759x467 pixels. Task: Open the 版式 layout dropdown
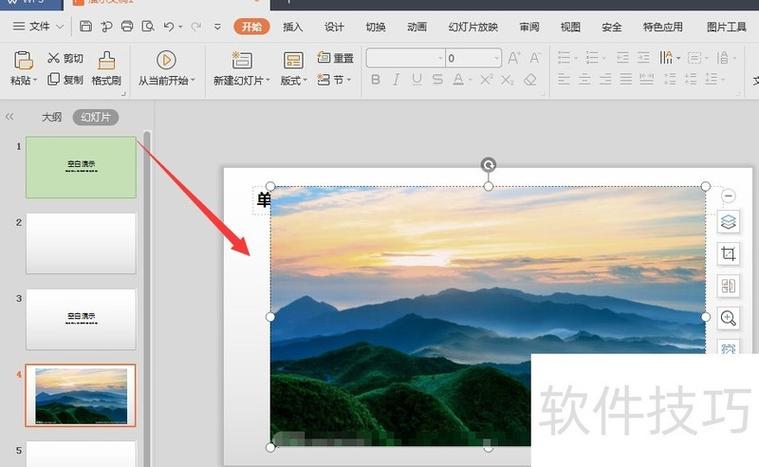[x=293, y=68]
